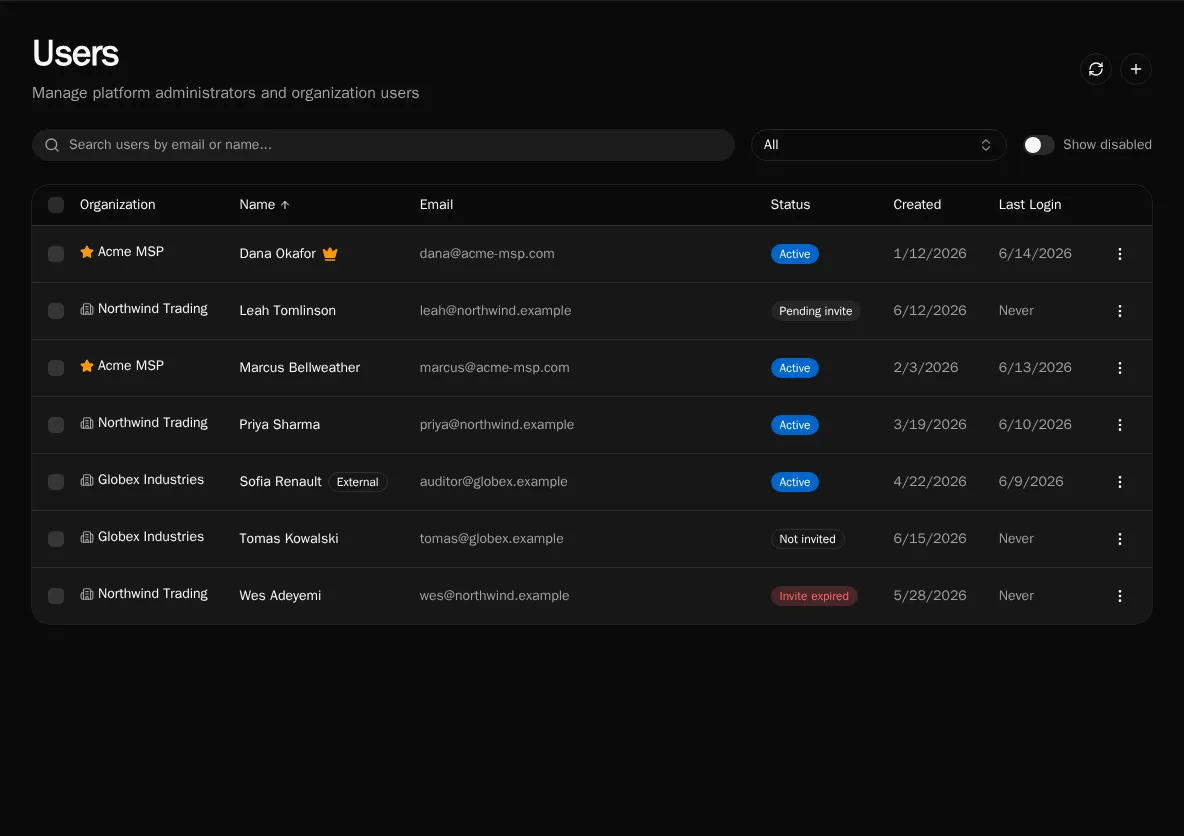Check the select-all header checkbox
1184x836 pixels.
click(x=56, y=205)
